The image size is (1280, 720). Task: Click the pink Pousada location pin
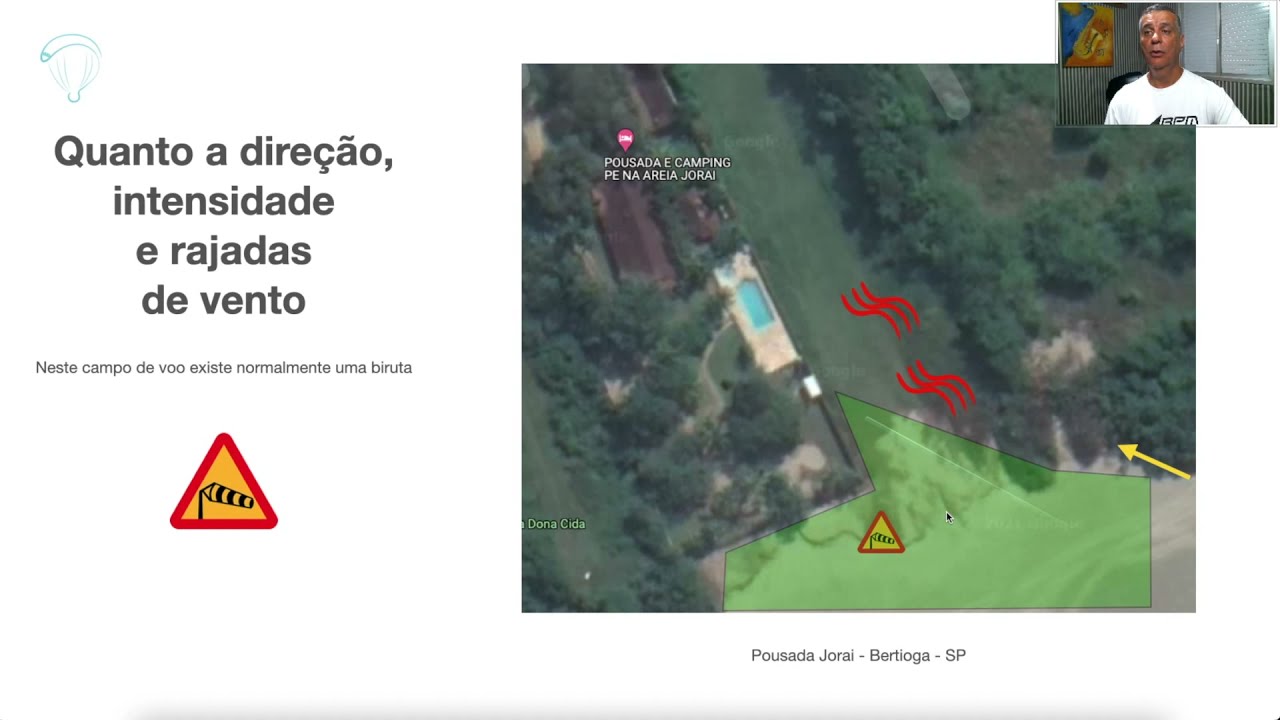click(625, 140)
